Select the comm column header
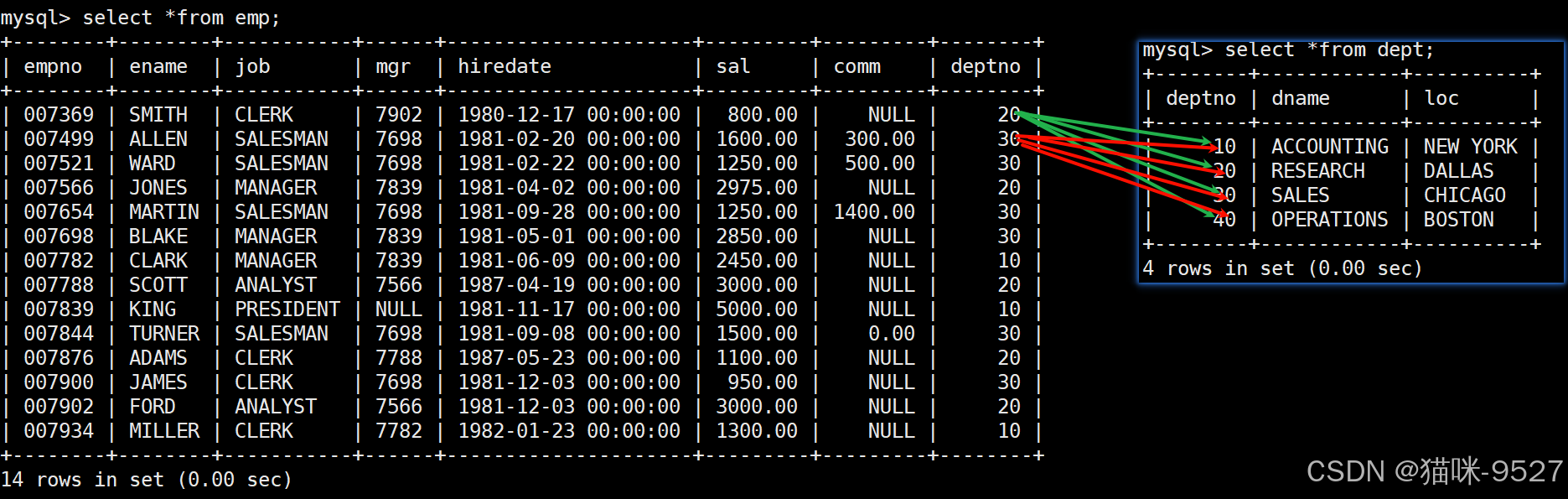 click(857, 66)
